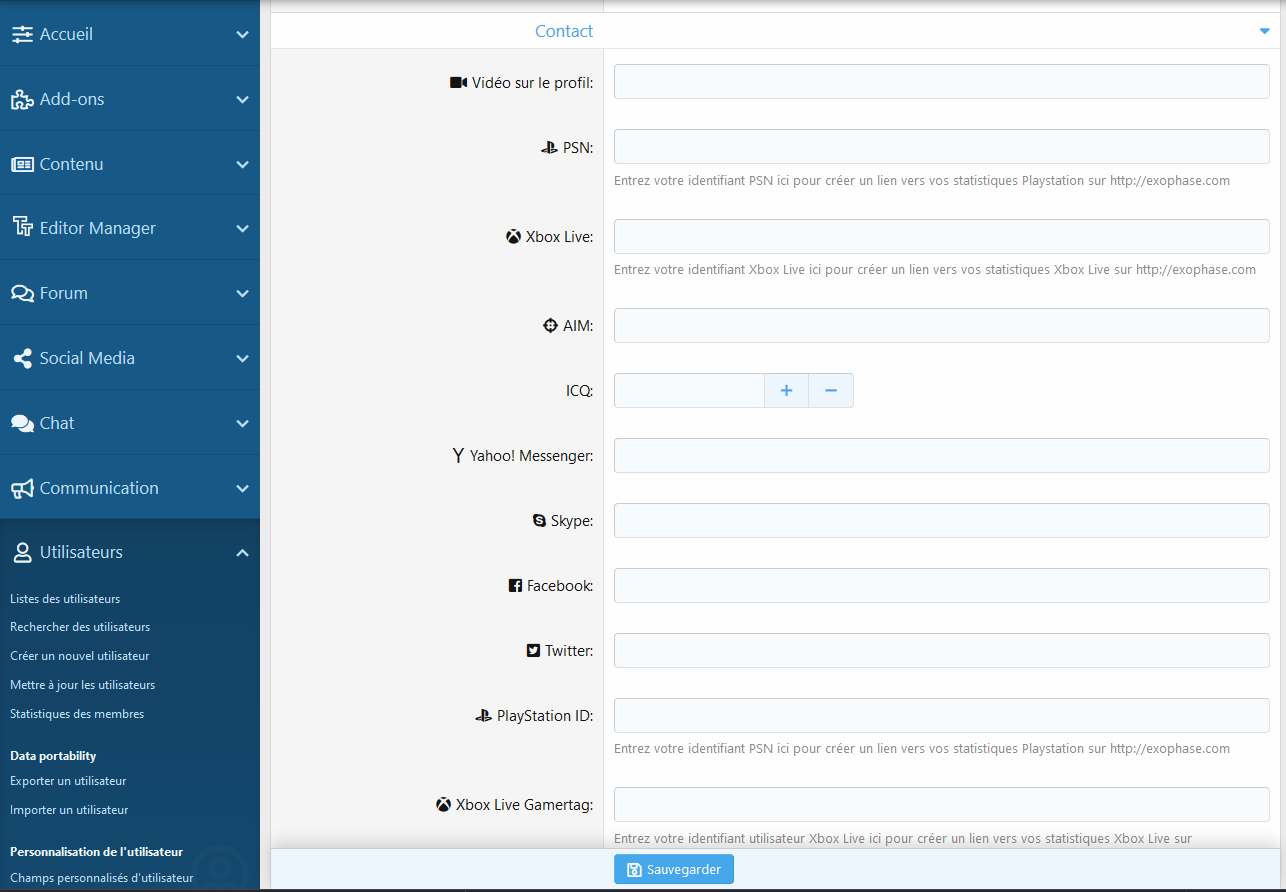Click the Communication megaphone icon
The image size is (1286, 892).
pyautogui.click(x=22, y=488)
